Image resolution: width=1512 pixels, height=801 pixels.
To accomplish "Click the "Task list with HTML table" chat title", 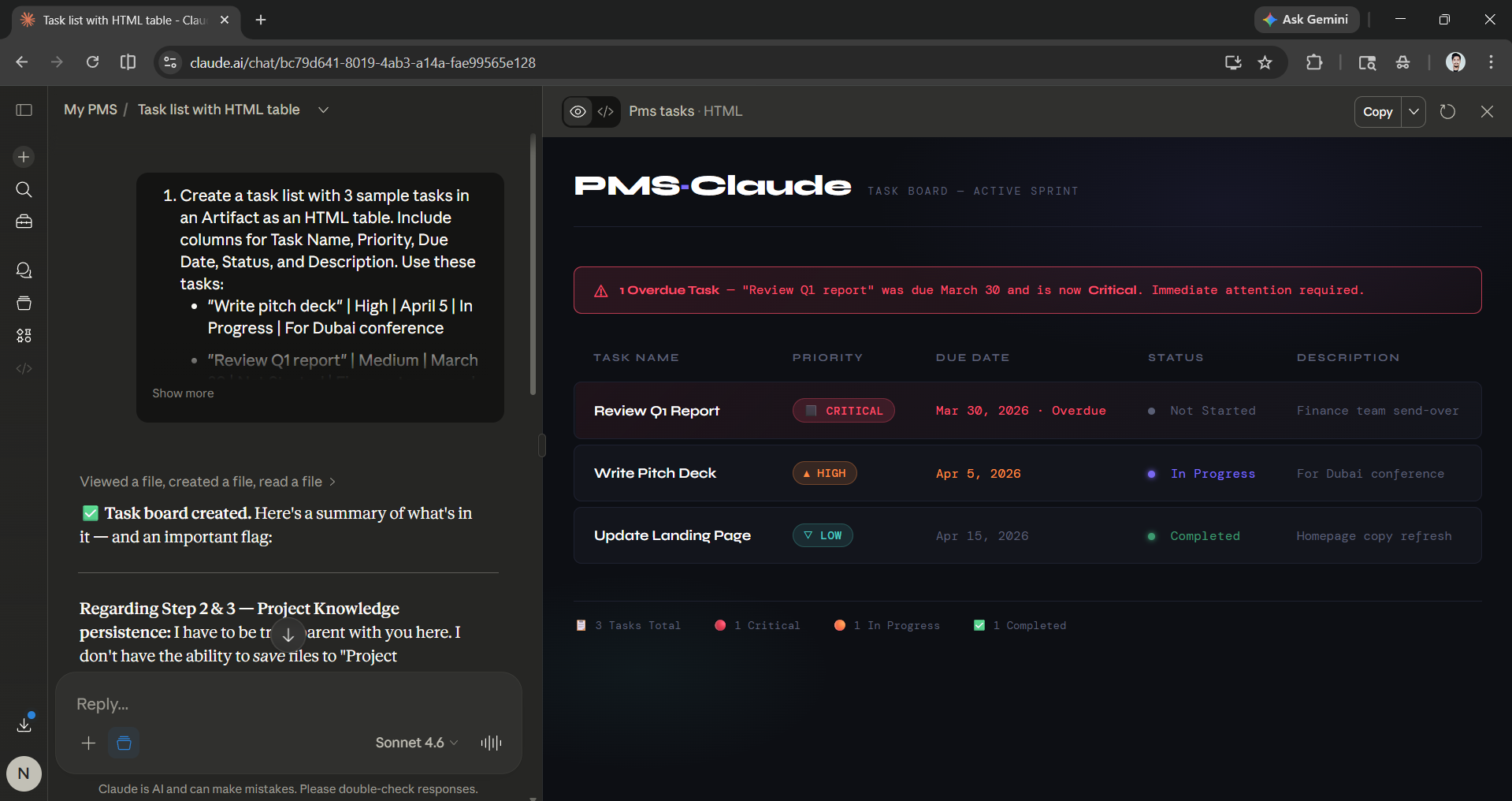I will tap(219, 110).
